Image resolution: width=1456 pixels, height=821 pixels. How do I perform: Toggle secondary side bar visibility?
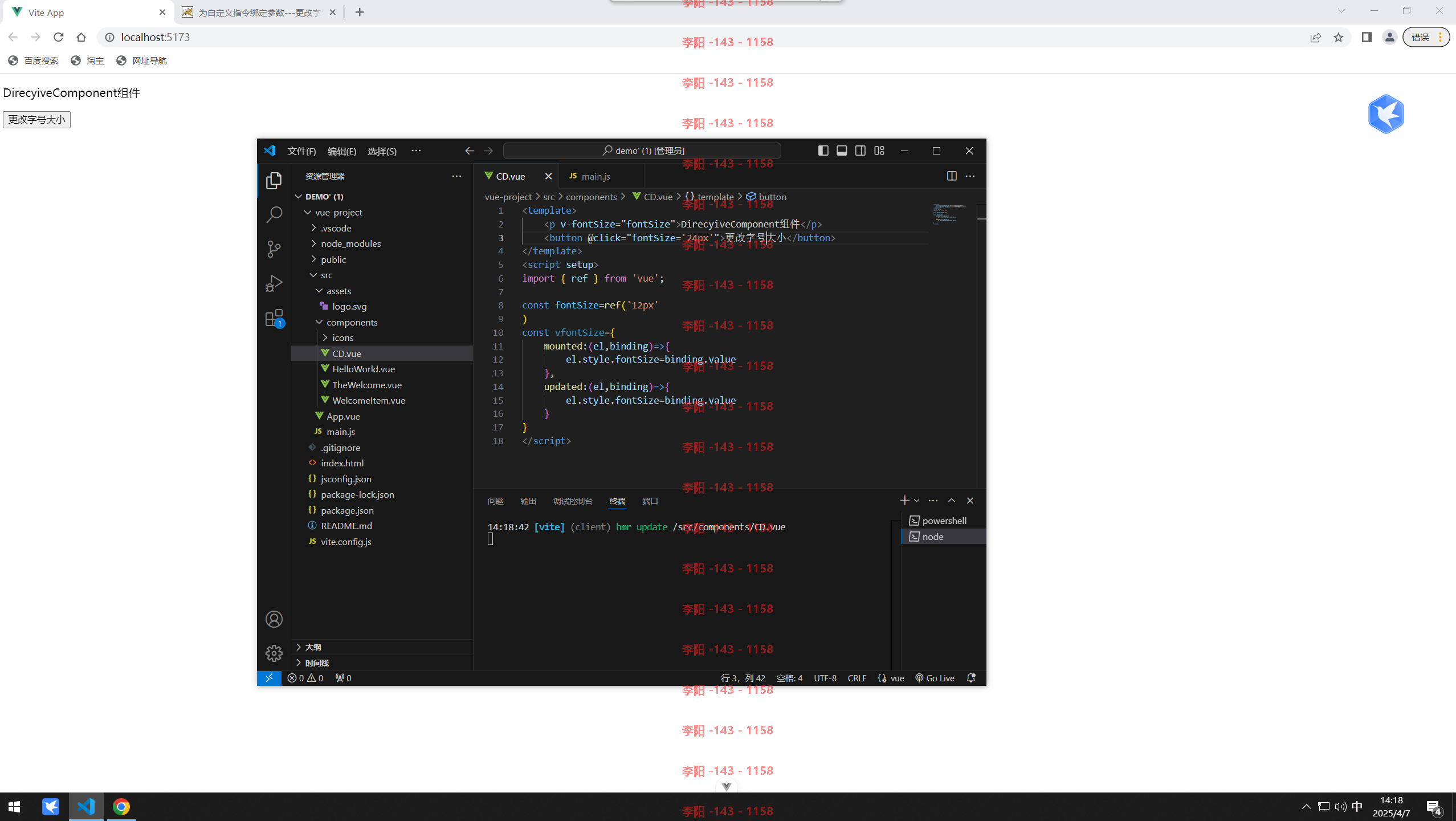860,151
